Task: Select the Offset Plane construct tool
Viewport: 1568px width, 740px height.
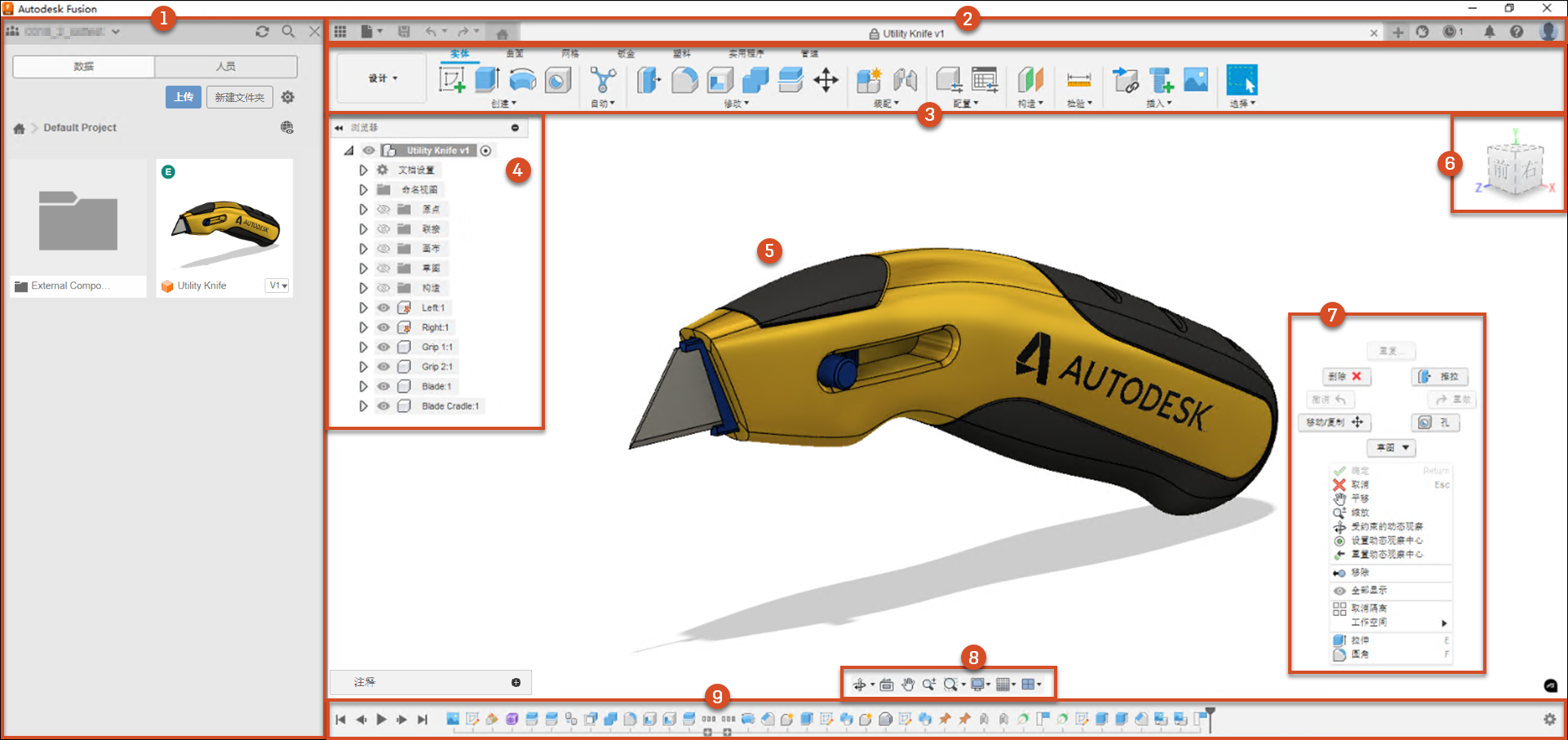Action: (x=1030, y=80)
